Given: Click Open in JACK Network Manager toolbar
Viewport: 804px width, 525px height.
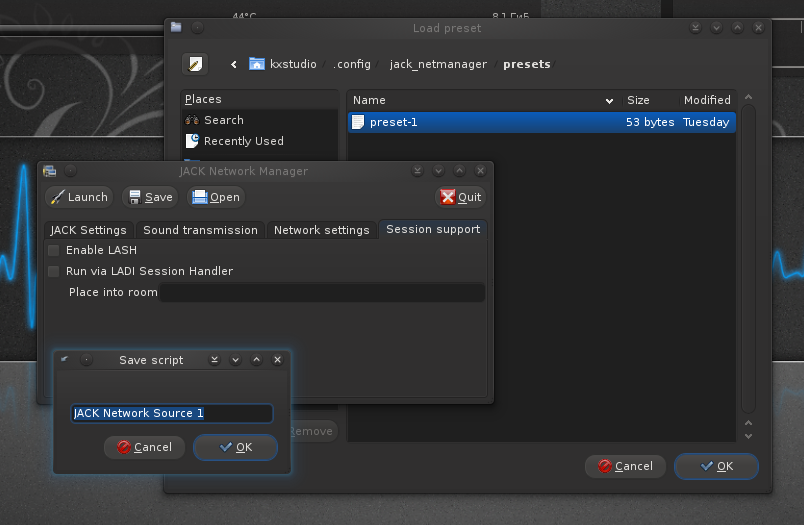Looking at the screenshot, I should tap(216, 197).
